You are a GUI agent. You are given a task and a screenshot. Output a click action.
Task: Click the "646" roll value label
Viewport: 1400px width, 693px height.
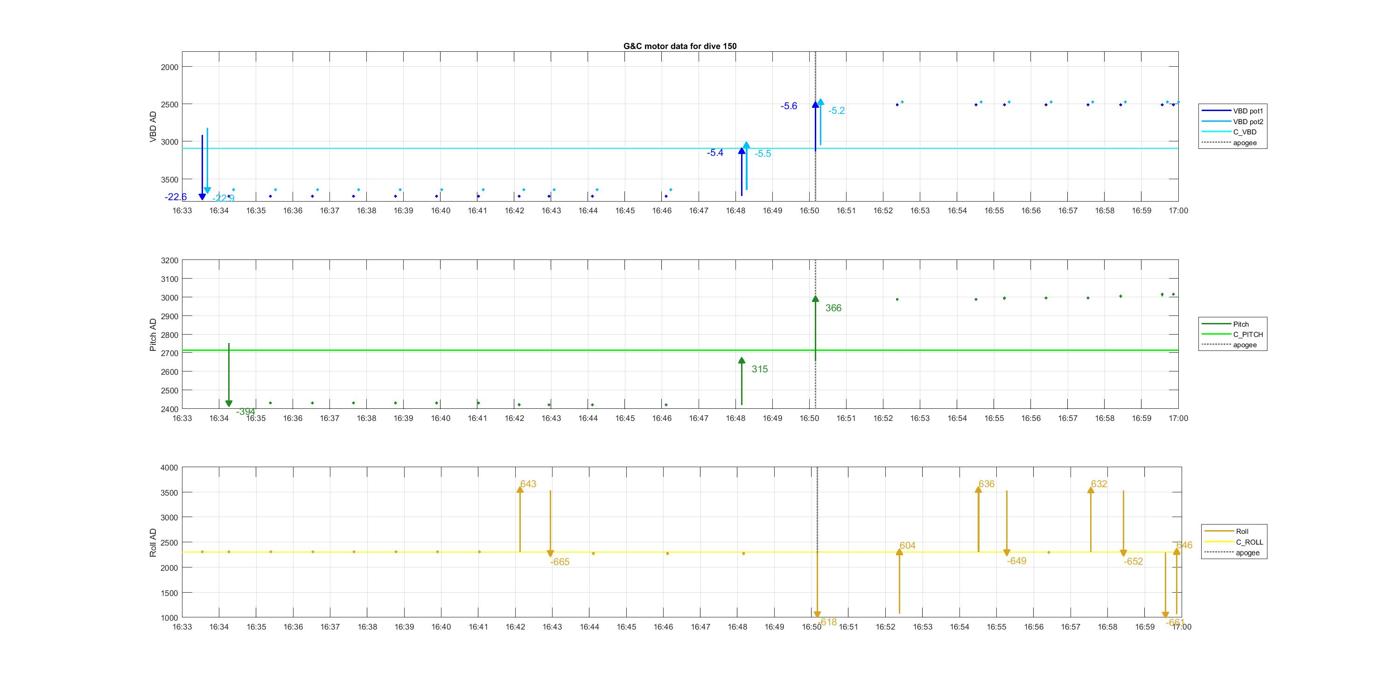click(1185, 545)
